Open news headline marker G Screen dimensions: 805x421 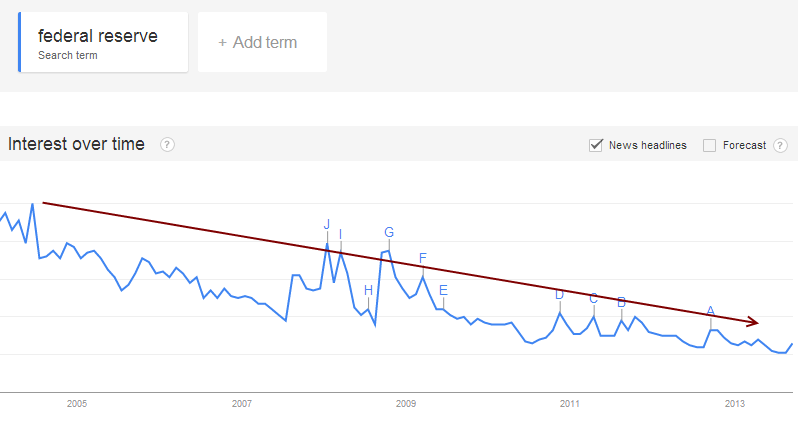point(389,232)
